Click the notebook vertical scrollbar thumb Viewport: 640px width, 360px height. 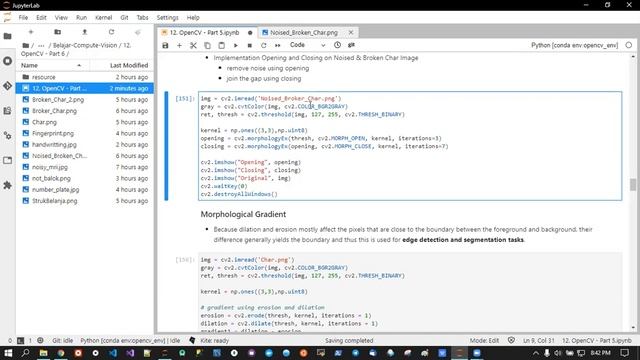pyautogui.click(x=633, y=185)
